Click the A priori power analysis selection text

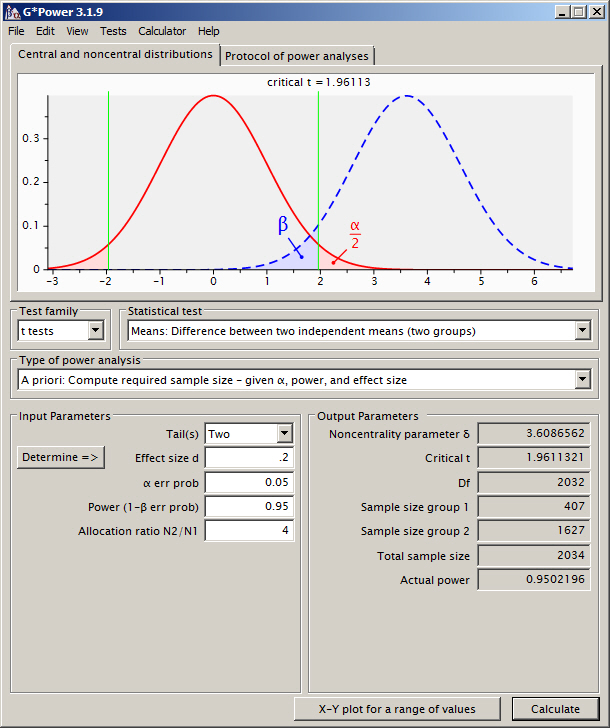(214, 380)
